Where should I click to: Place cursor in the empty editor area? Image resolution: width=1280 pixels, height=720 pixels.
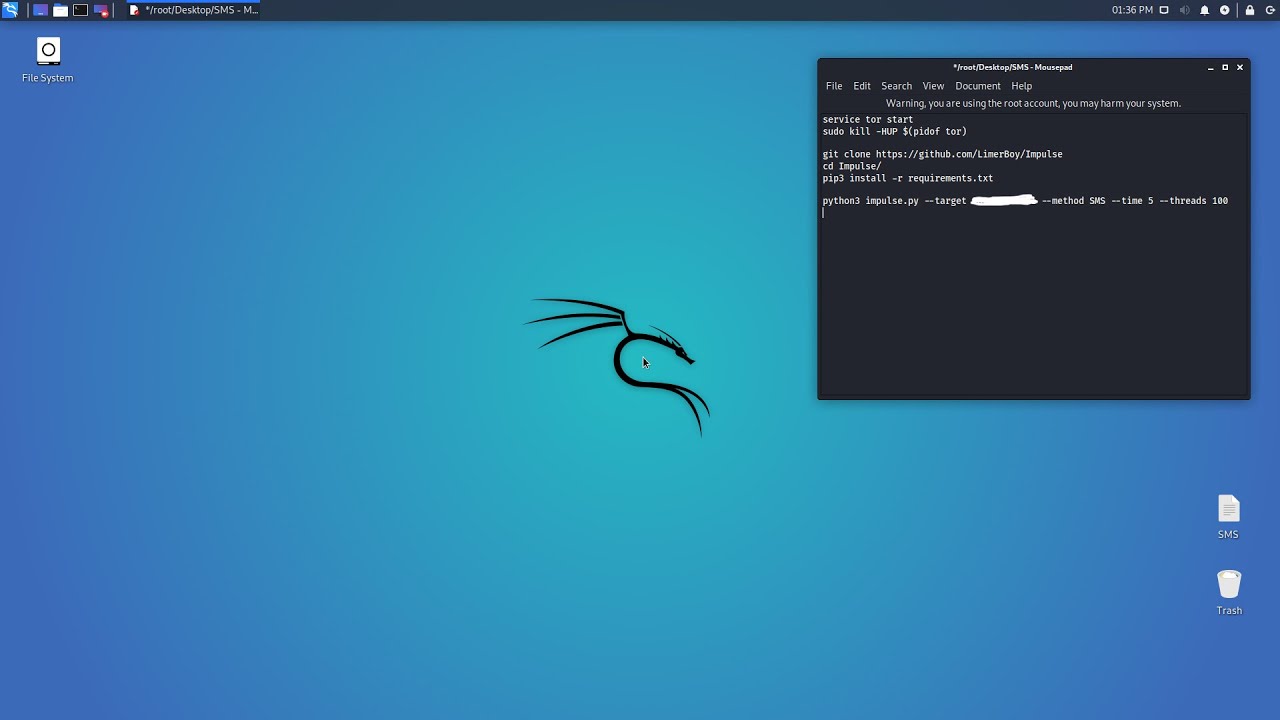[x=1033, y=305]
